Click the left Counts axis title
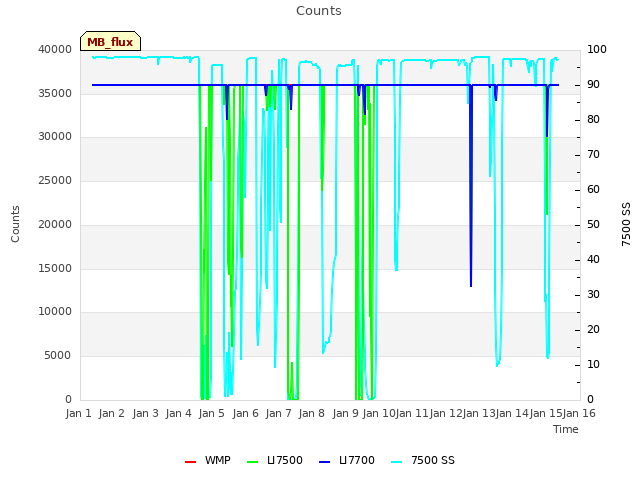 [15, 224]
